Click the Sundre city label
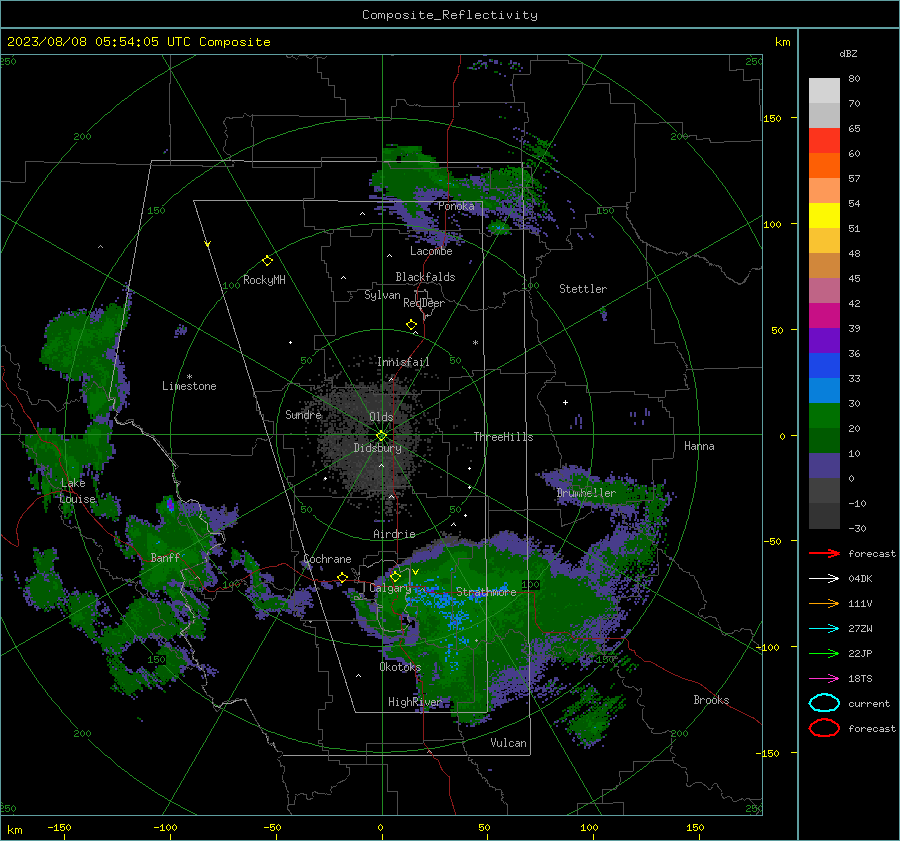The image size is (900, 841). pyautogui.click(x=303, y=414)
